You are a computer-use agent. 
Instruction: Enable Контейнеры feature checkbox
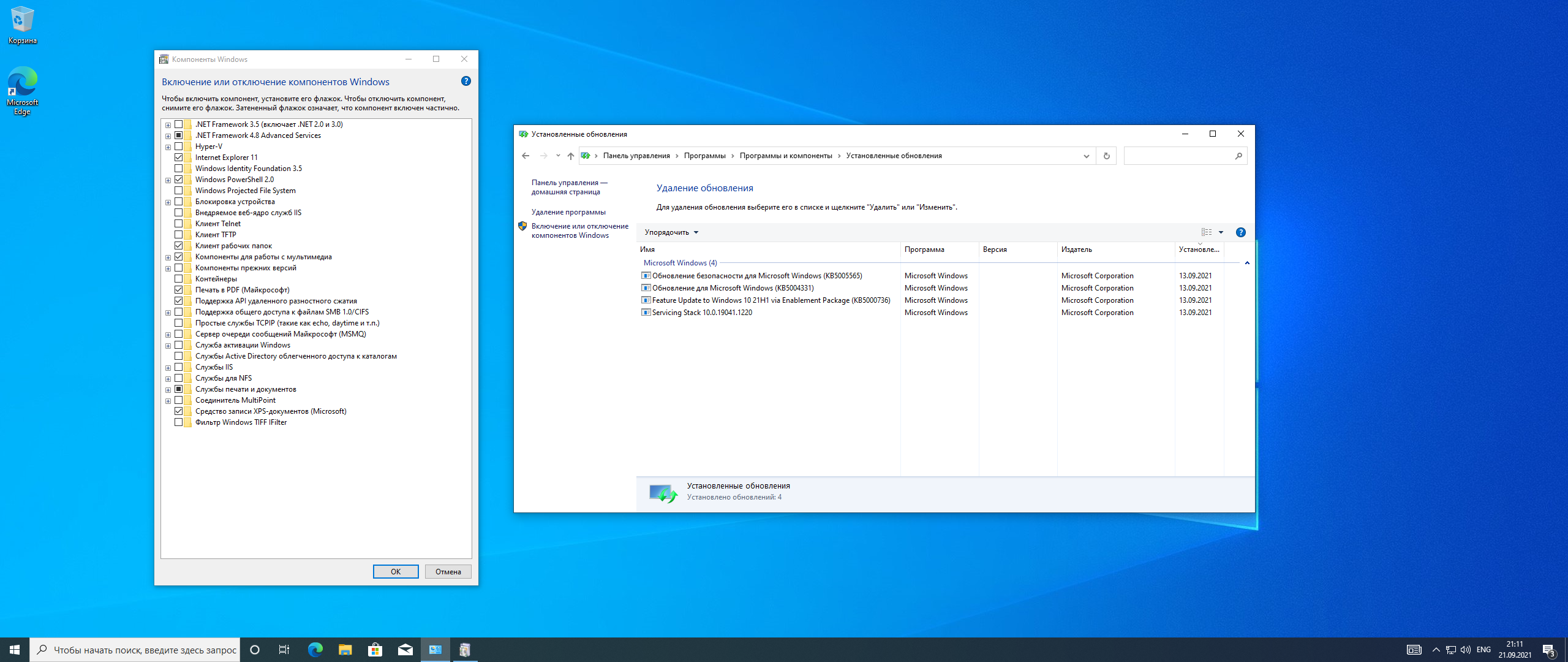[x=178, y=279]
